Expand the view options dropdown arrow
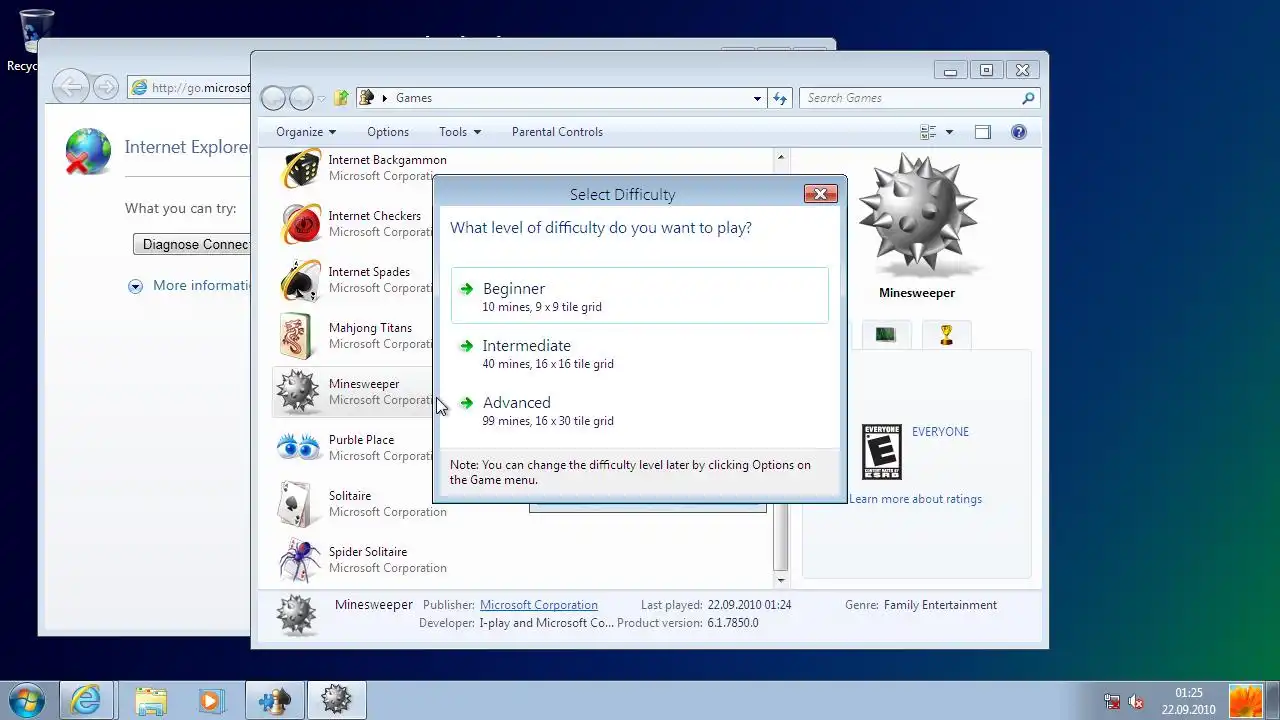Image resolution: width=1280 pixels, height=720 pixels. click(x=949, y=132)
